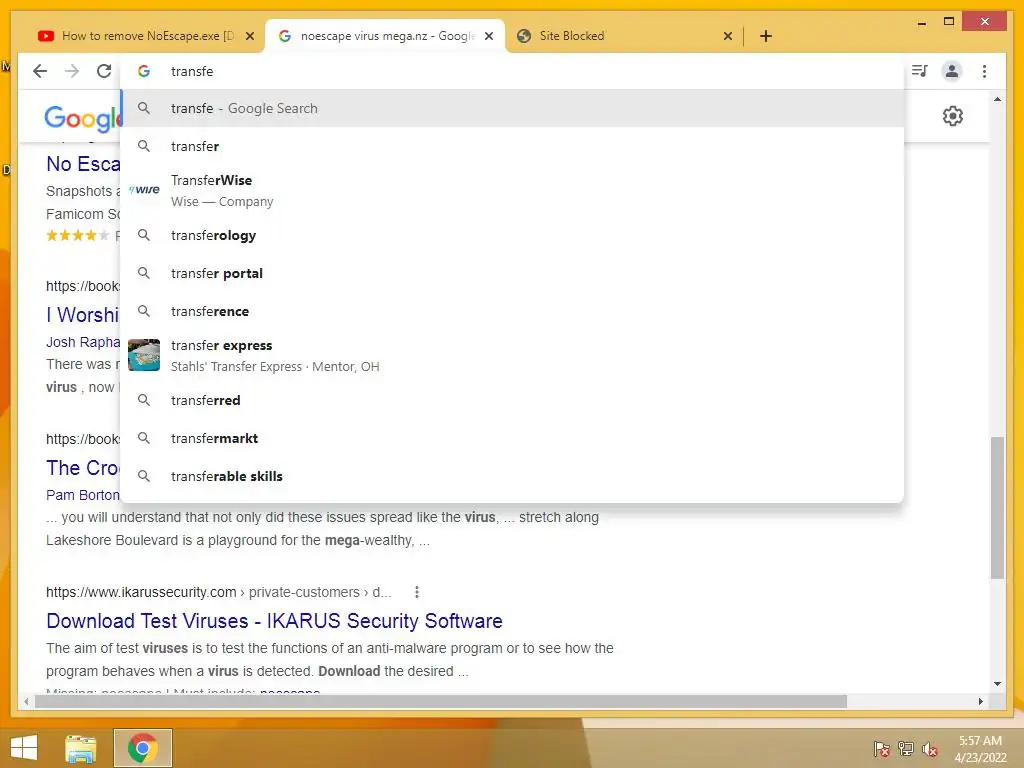The height and width of the screenshot is (768, 1024).
Task: Click the browser forward arrow
Action: click(x=72, y=71)
